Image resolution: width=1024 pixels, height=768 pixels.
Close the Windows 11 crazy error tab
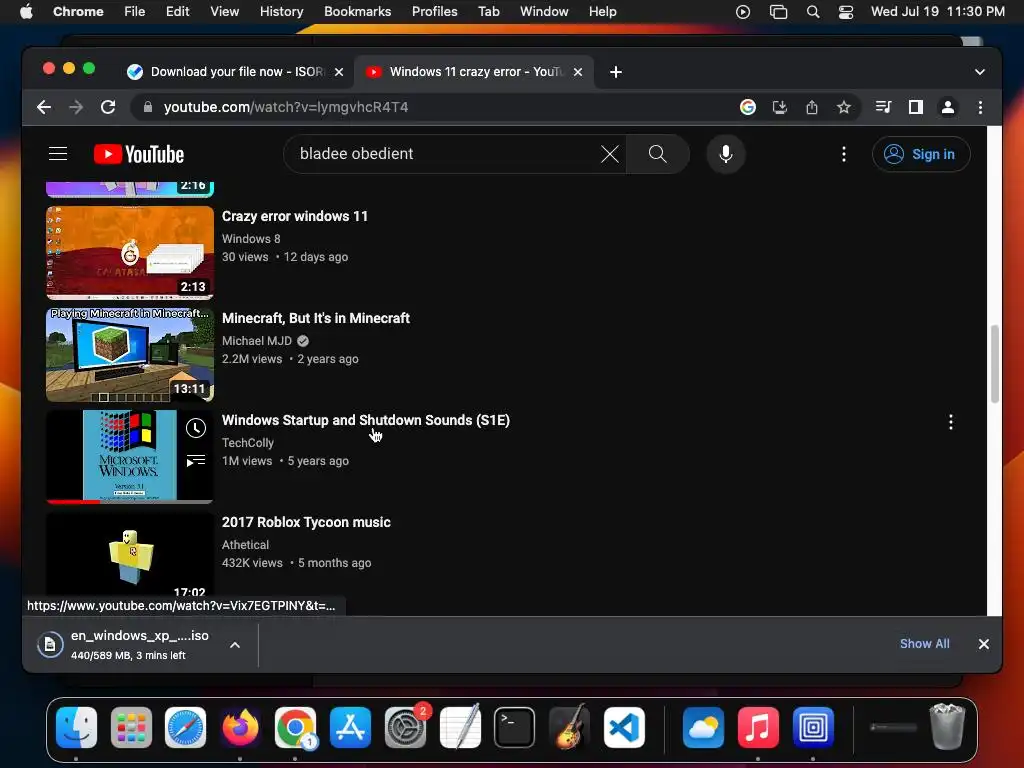[x=578, y=72]
